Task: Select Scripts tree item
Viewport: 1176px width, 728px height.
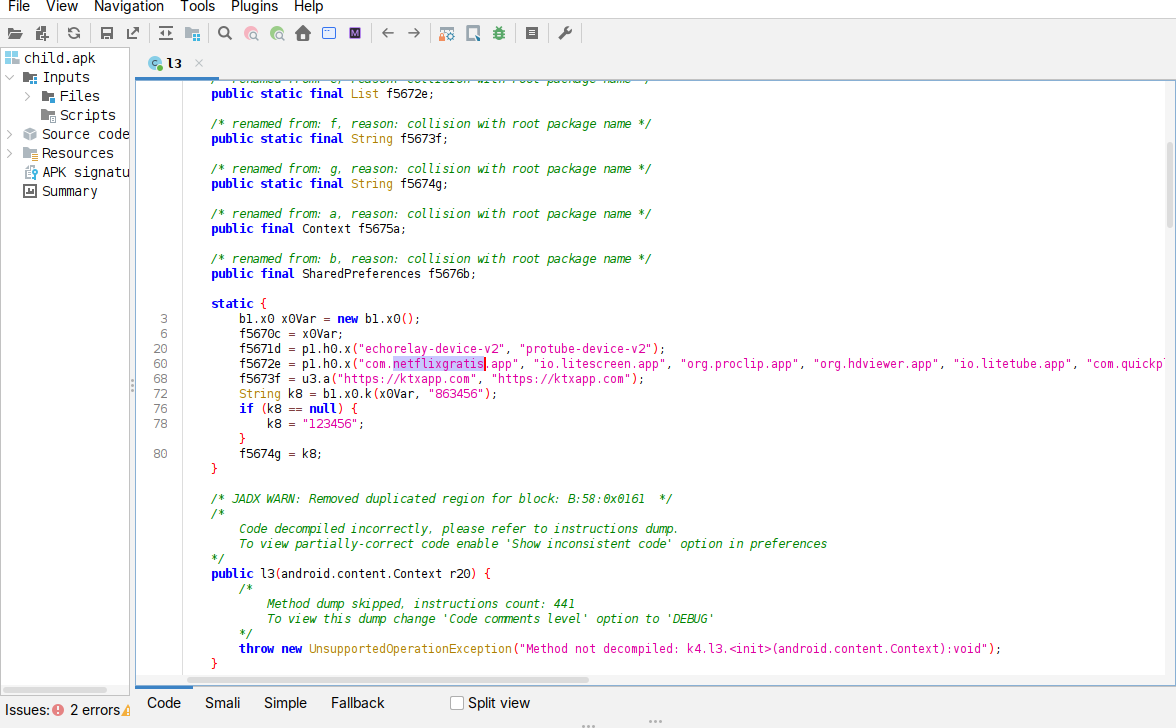Action: pos(87,115)
